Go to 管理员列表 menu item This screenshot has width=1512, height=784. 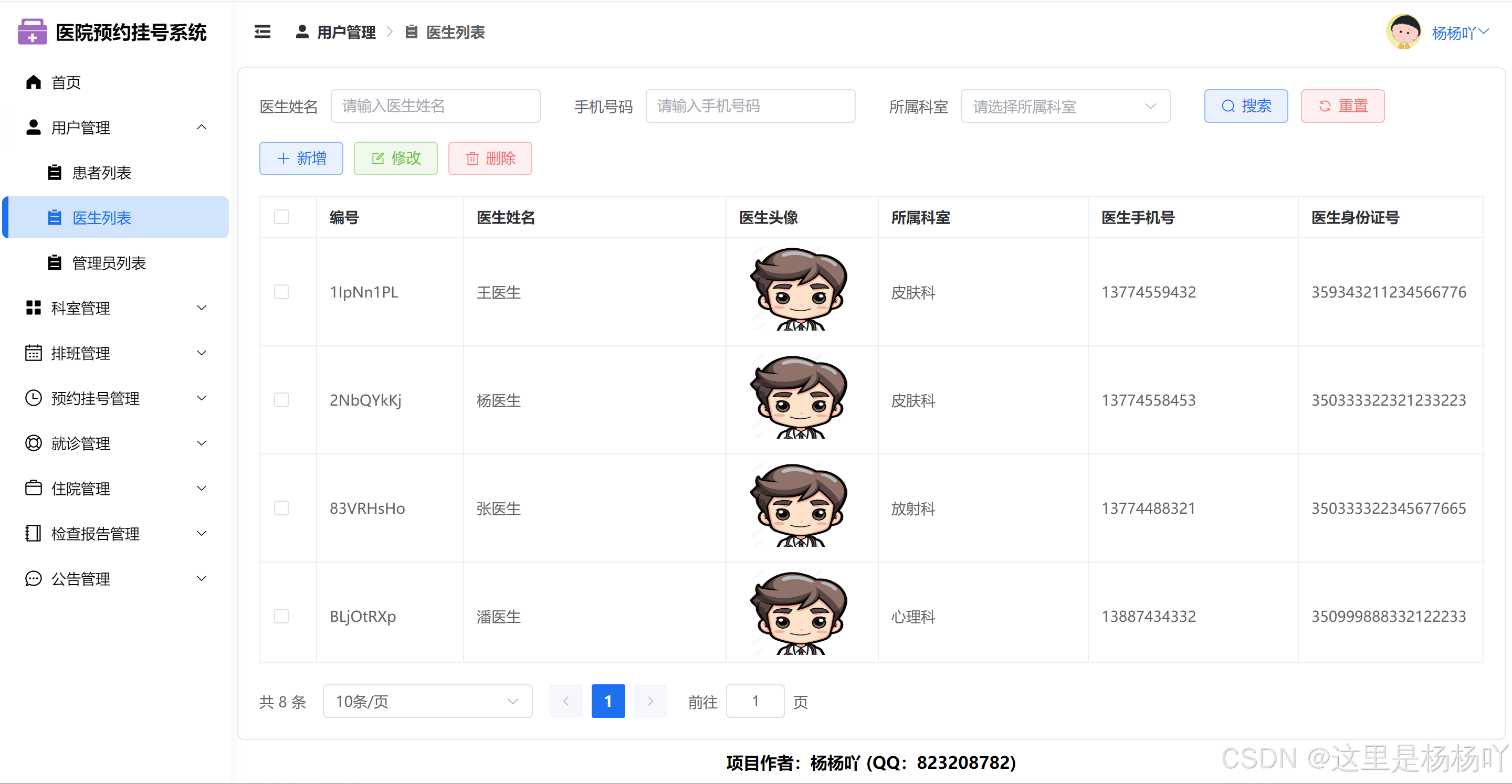click(109, 263)
